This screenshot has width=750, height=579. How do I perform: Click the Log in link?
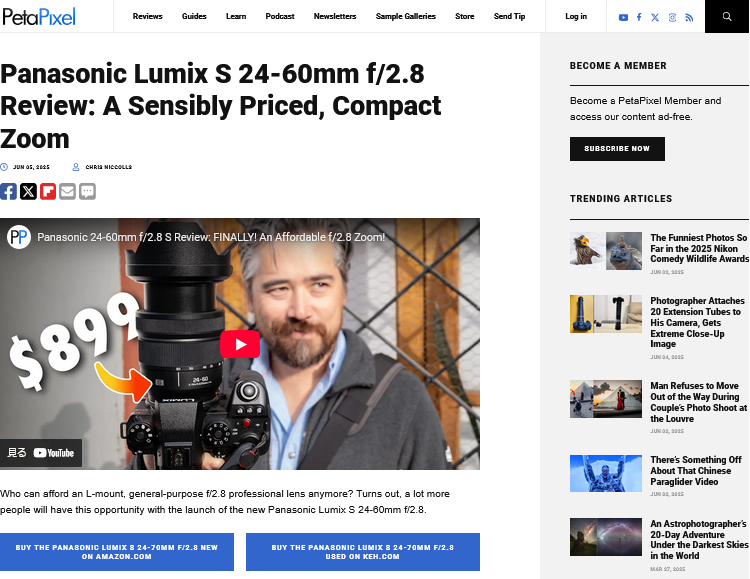(x=576, y=16)
